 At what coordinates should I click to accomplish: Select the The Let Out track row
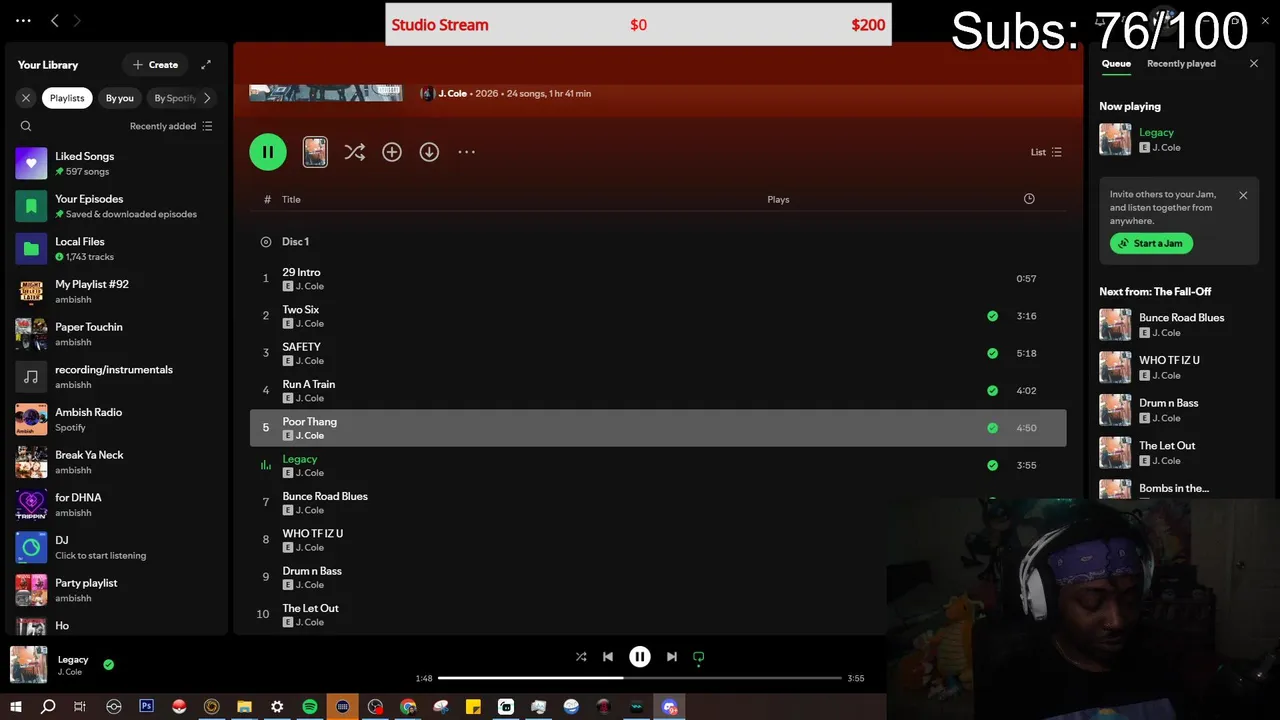click(x=658, y=614)
